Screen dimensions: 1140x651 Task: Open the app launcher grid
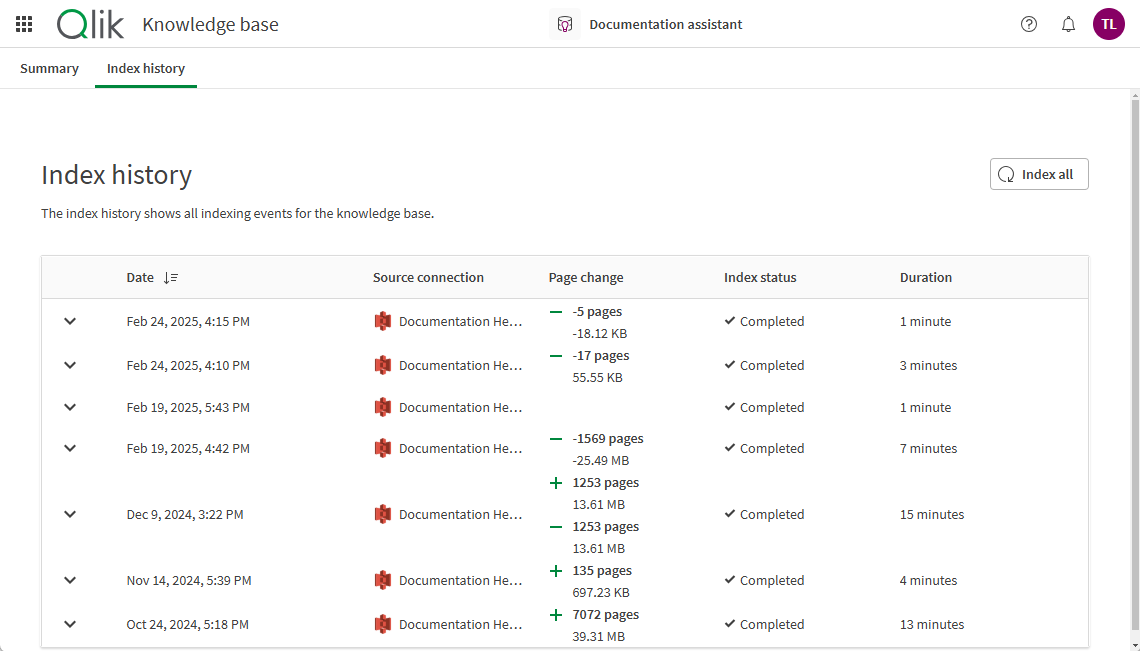(24, 24)
